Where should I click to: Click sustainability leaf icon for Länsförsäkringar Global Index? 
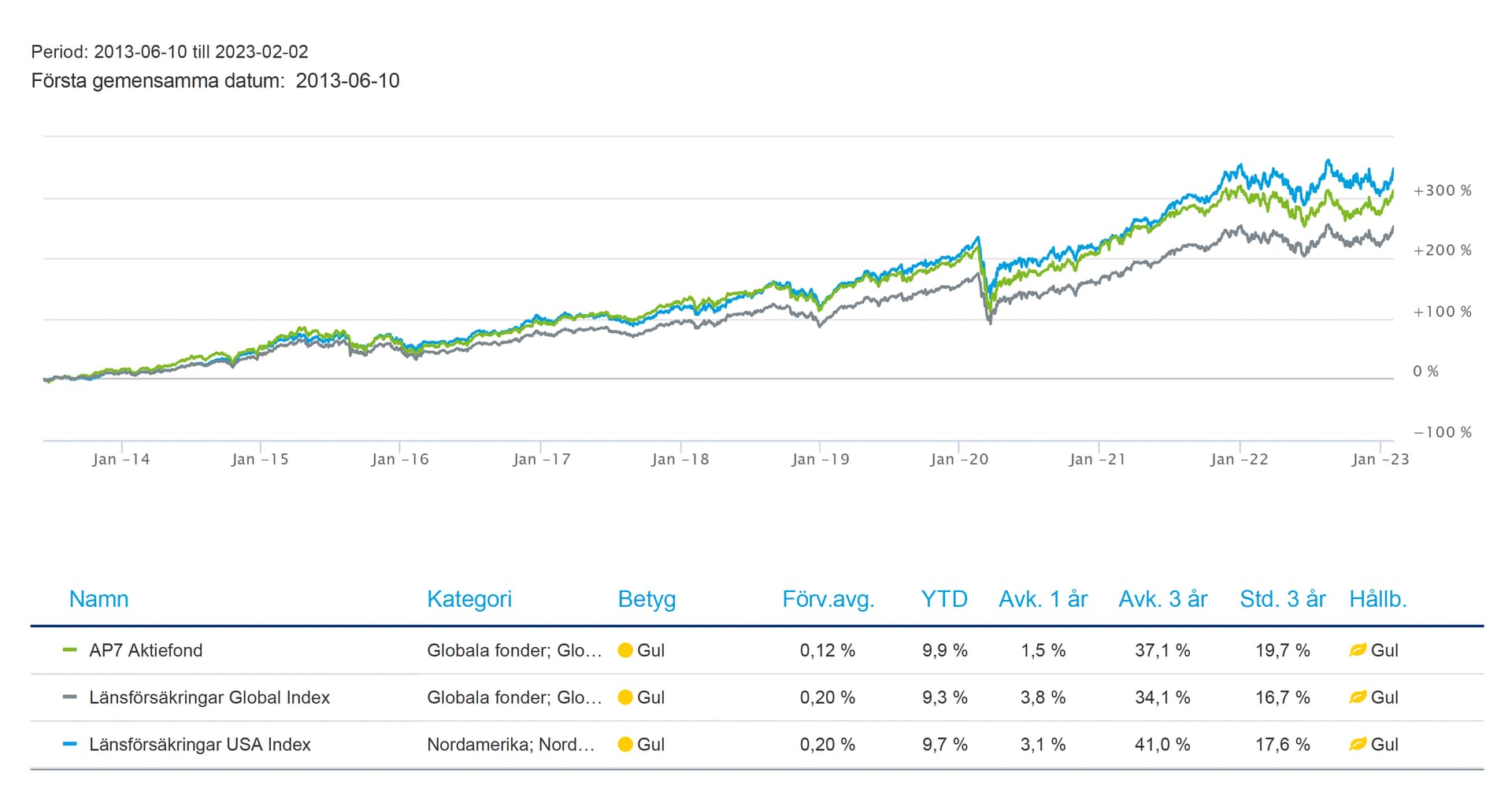point(1357,697)
